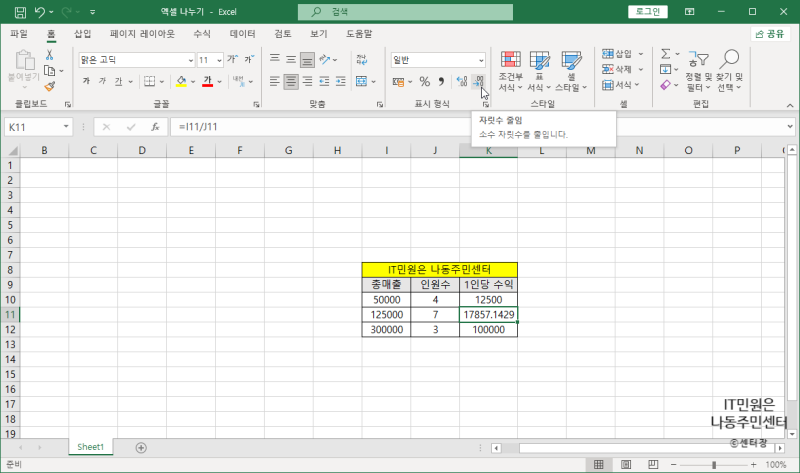Switch to the Insert (삽입) tab
The image size is (800, 473).
click(x=83, y=34)
